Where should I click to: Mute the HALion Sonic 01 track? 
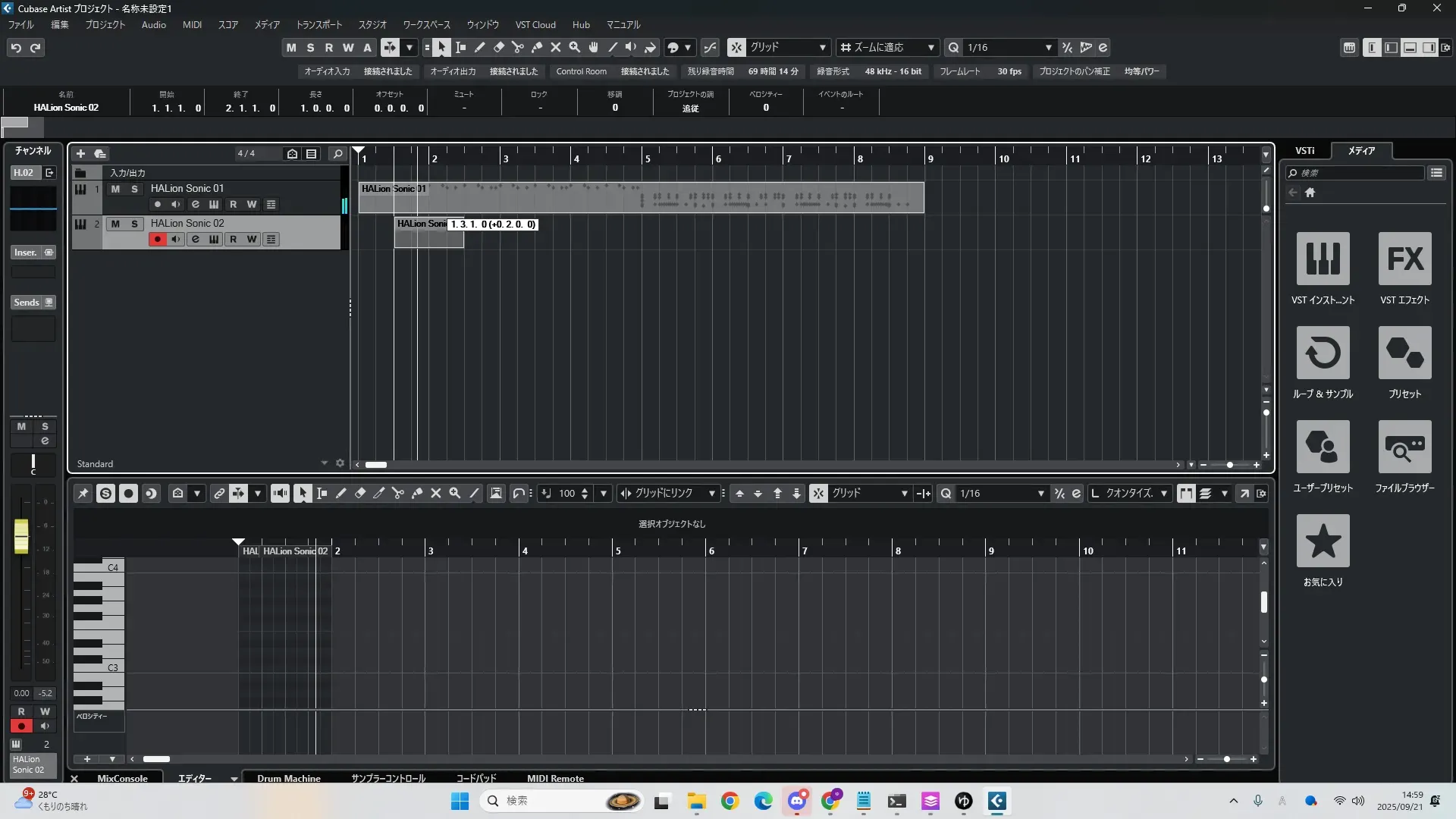click(115, 189)
